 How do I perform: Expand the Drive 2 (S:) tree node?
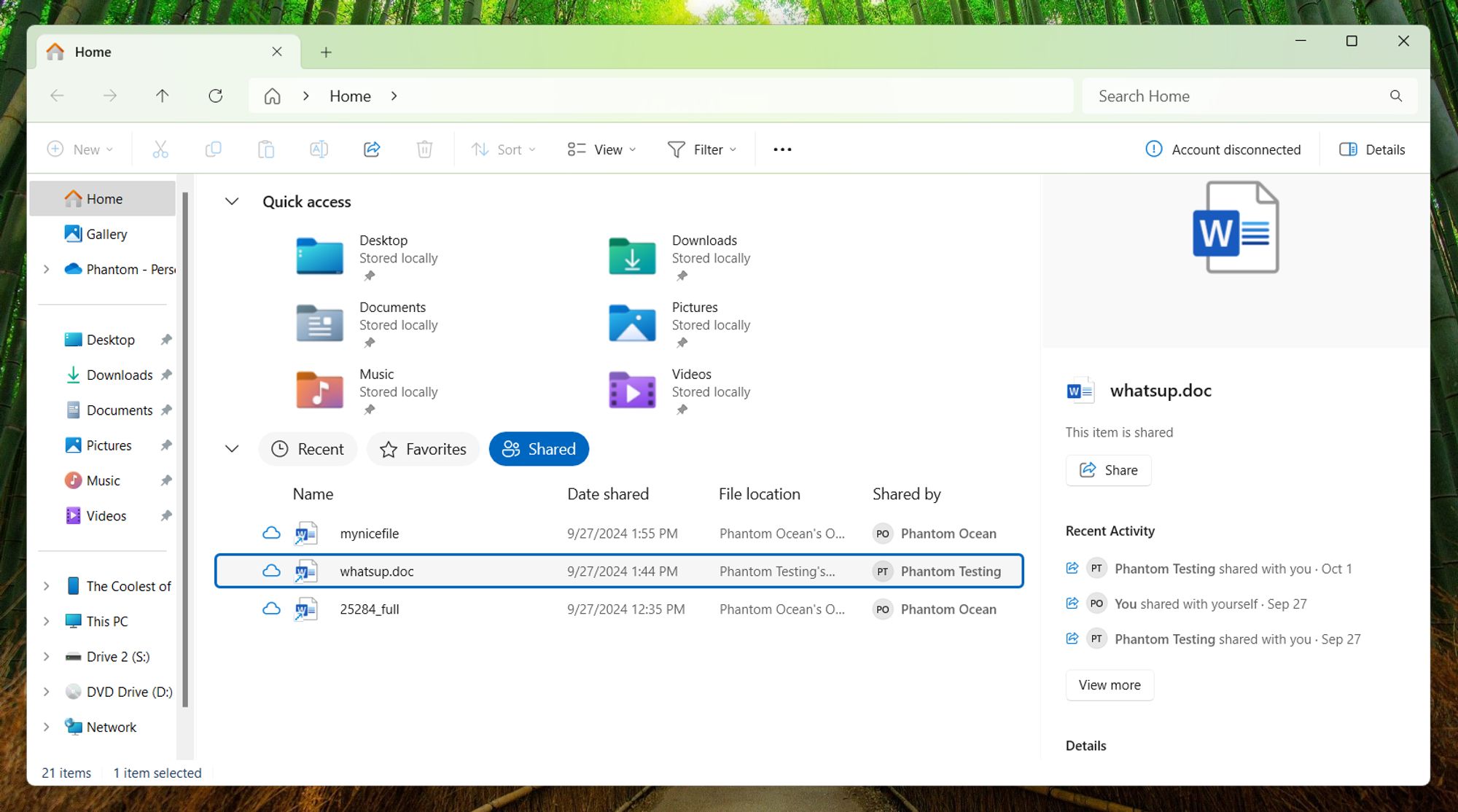[x=47, y=656]
